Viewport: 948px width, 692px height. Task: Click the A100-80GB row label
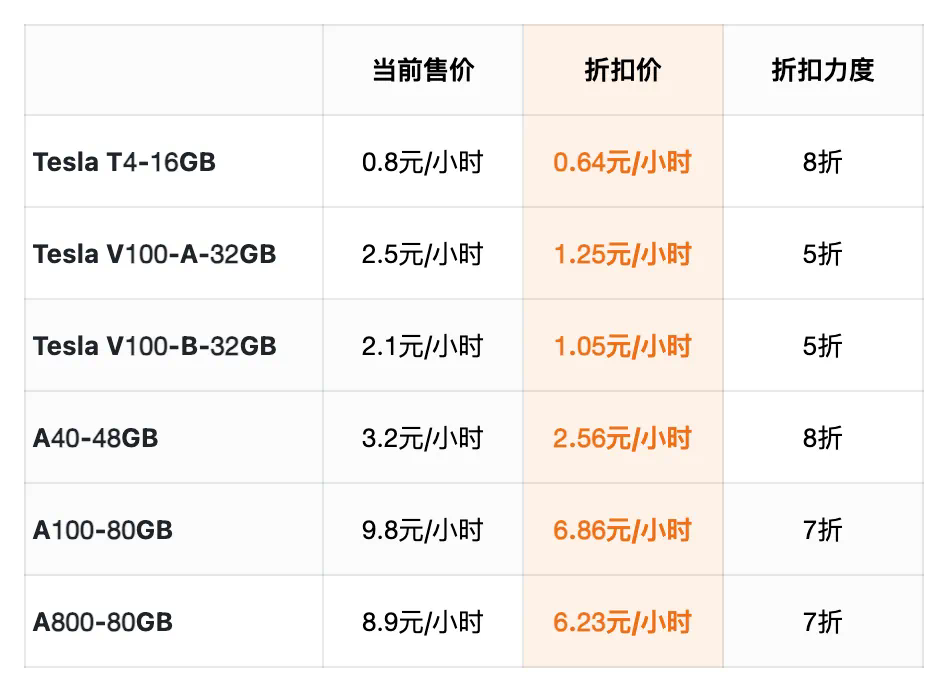tap(102, 530)
